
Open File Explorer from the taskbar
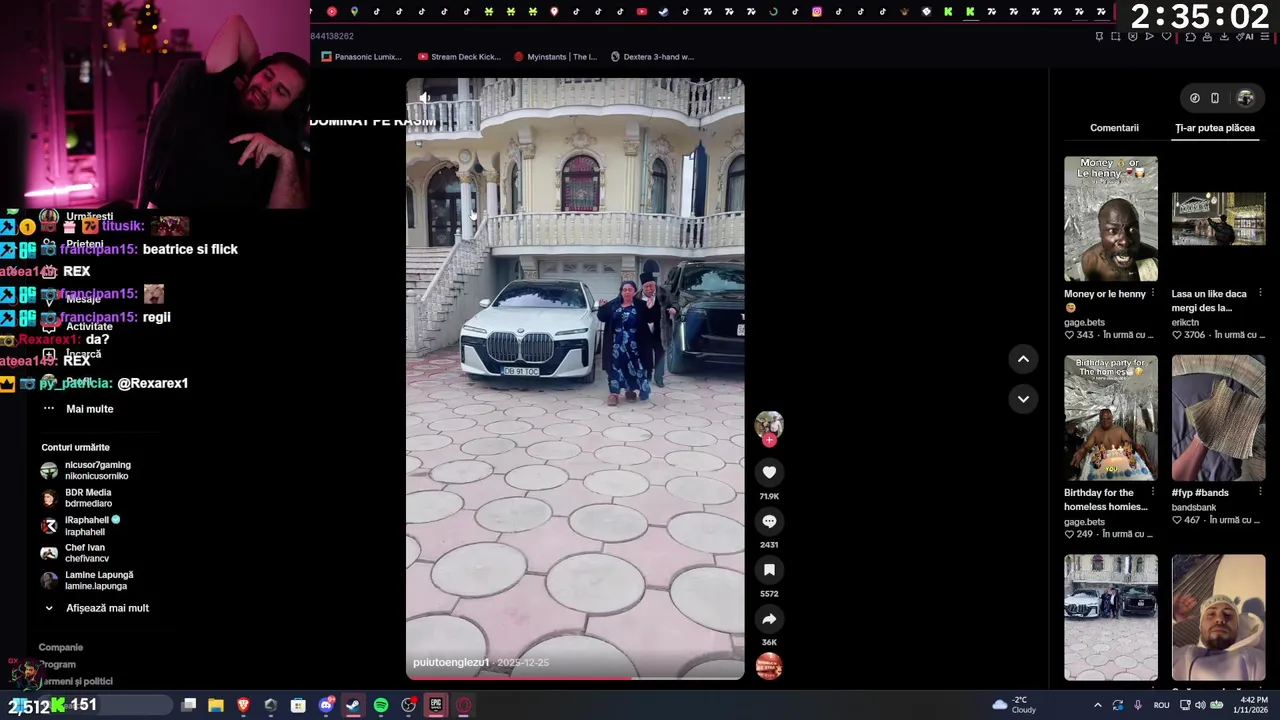216,705
